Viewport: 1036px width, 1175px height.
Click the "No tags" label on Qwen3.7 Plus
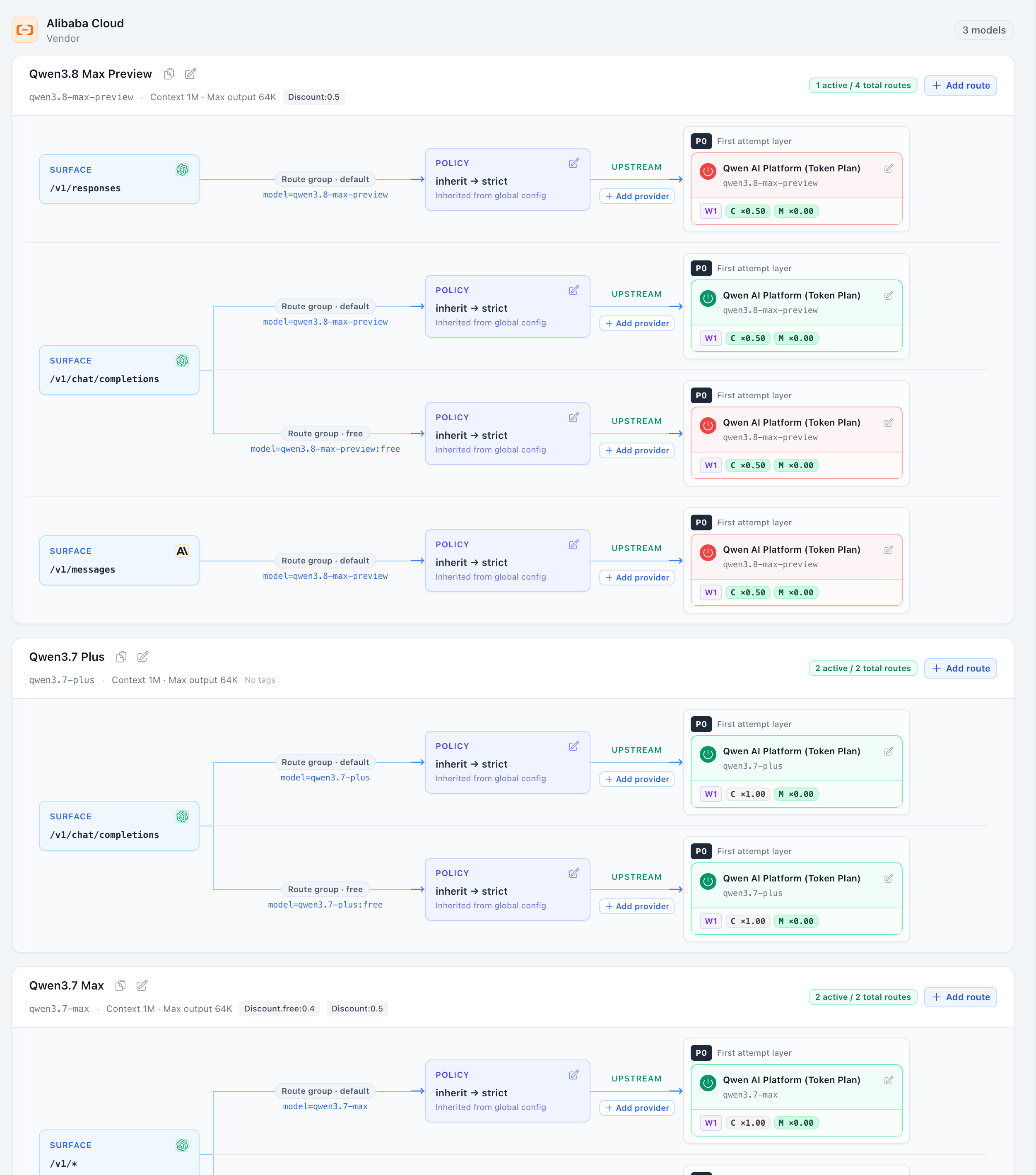pyautogui.click(x=260, y=680)
